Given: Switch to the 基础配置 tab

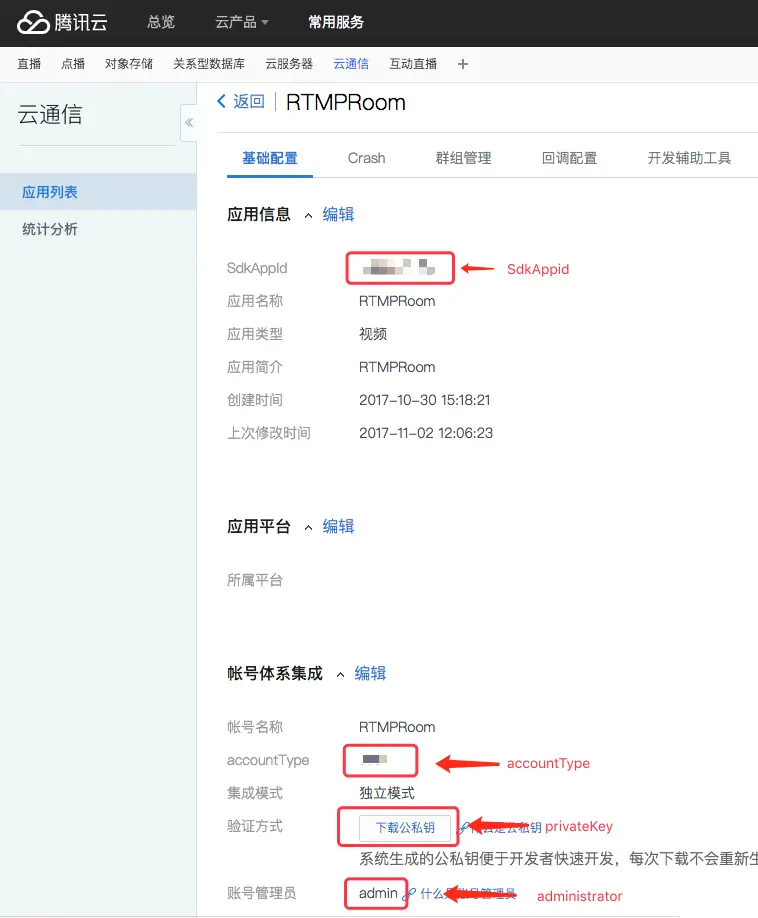Looking at the screenshot, I should tap(270, 158).
